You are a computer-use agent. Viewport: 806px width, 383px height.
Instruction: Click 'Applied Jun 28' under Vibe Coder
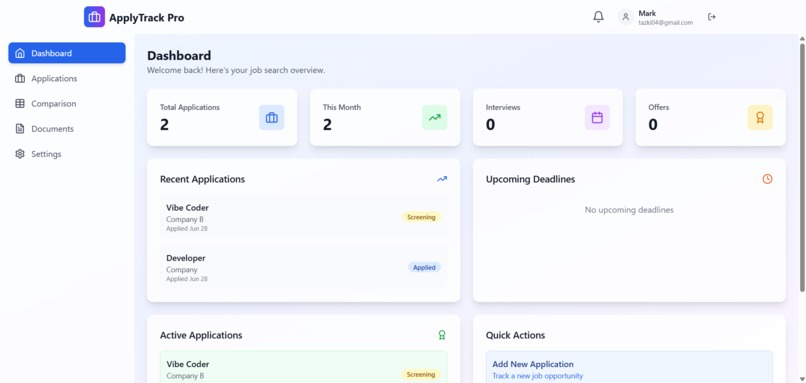[187, 228]
